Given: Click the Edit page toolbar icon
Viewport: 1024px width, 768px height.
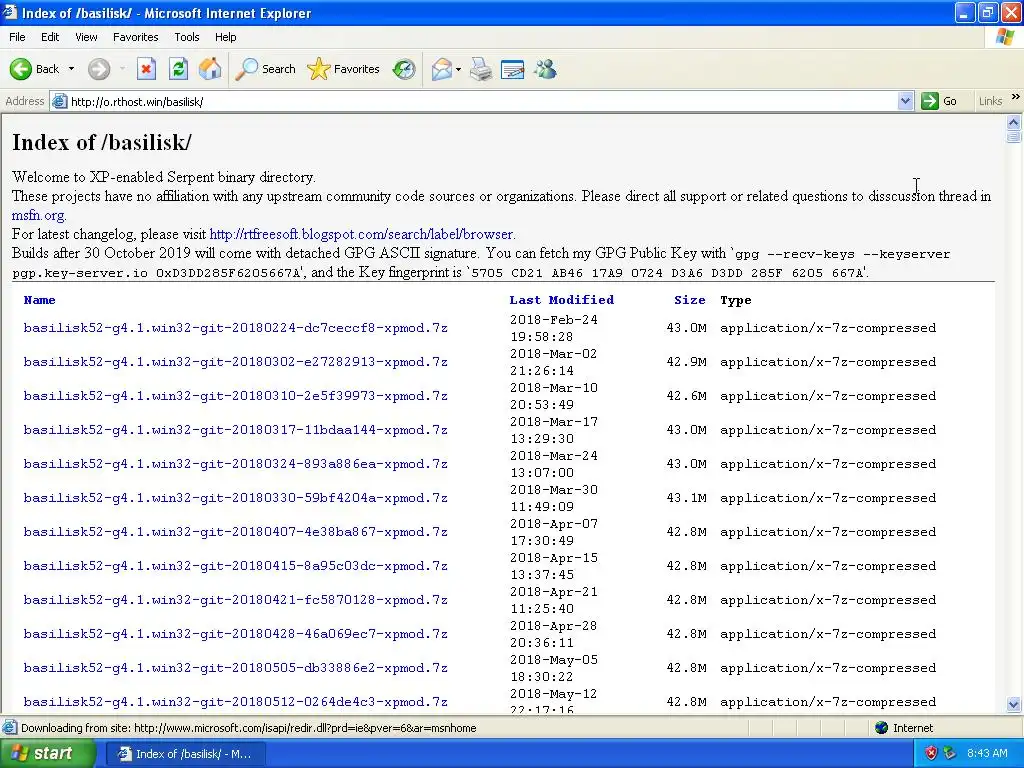Looking at the screenshot, I should [513, 69].
